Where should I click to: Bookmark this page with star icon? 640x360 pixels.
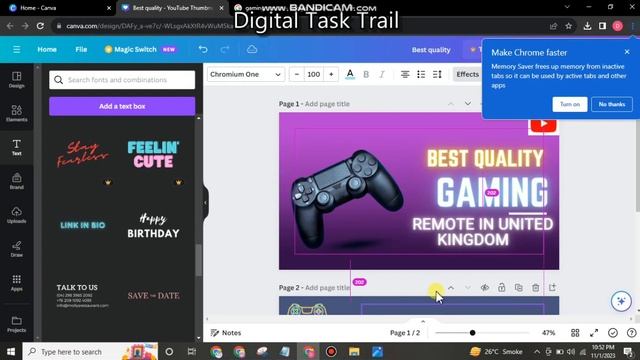point(569,26)
